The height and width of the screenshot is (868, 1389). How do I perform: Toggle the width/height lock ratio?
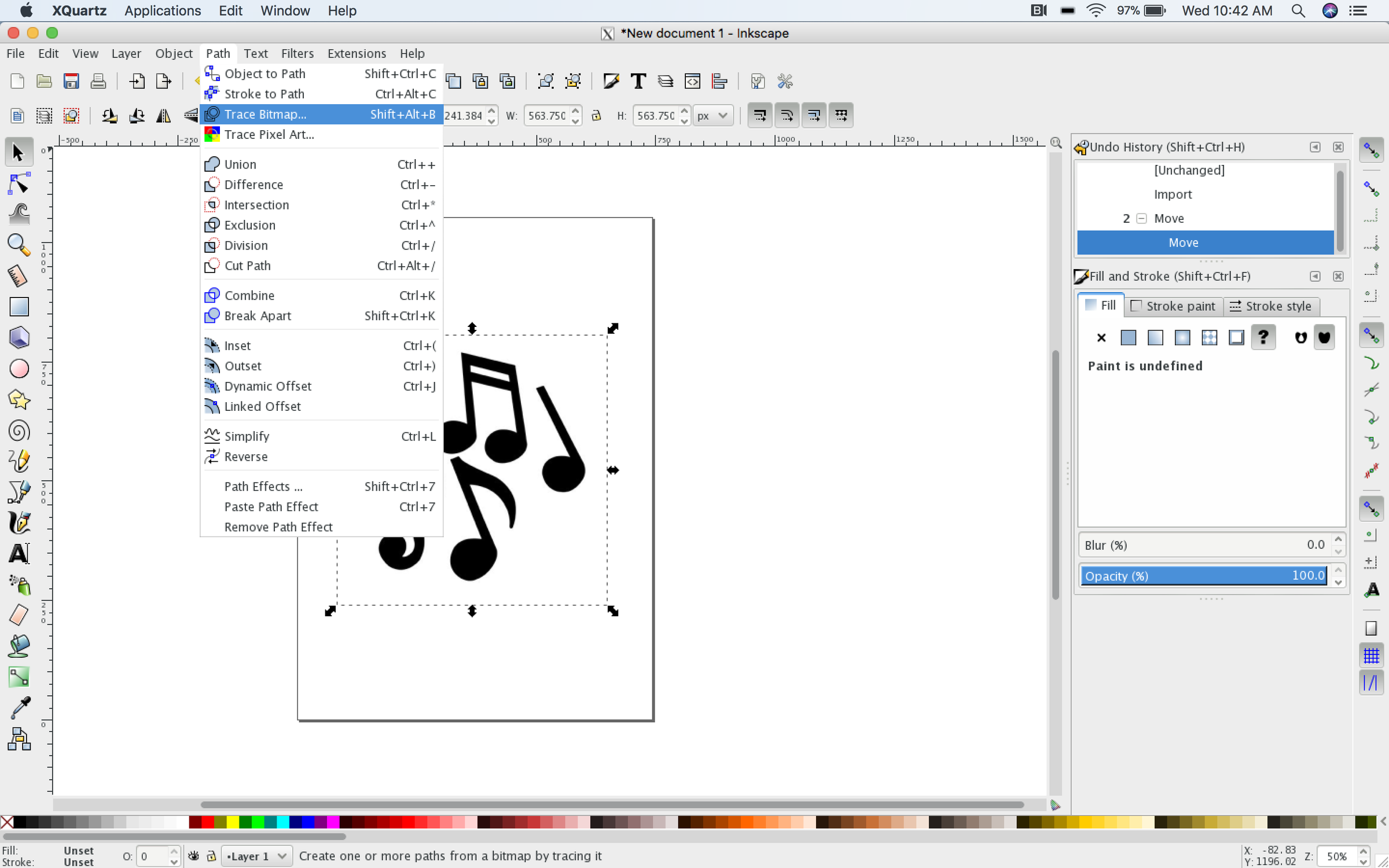coord(596,115)
